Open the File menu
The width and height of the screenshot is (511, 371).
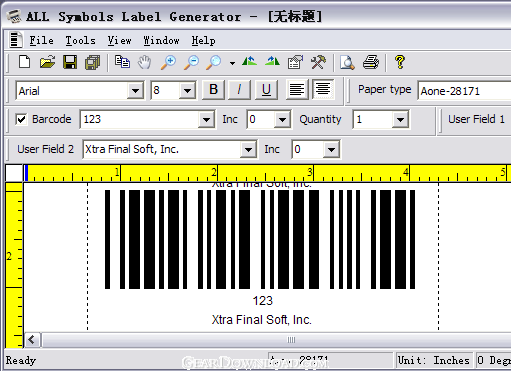click(x=41, y=41)
